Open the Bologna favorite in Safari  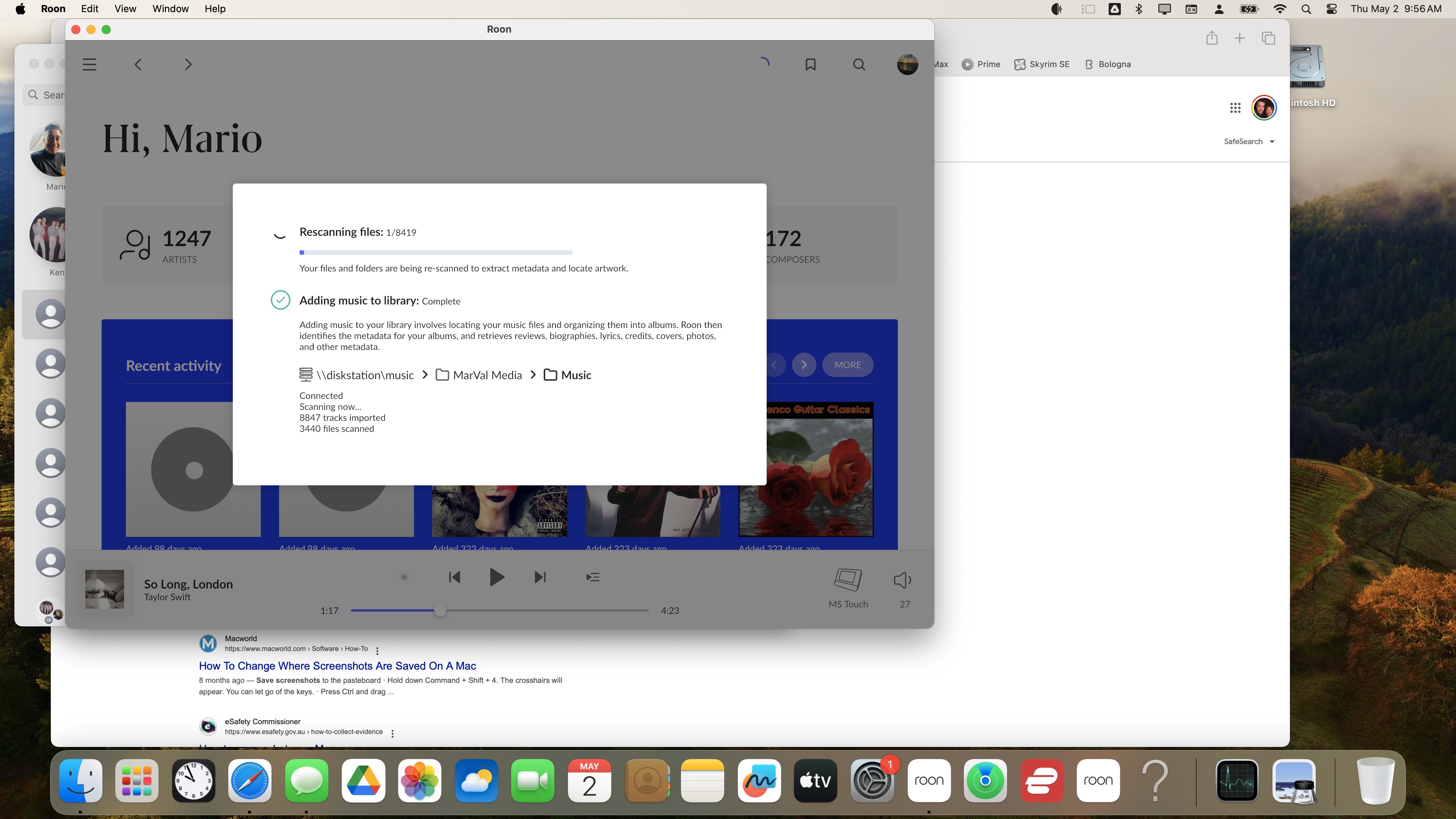[1107, 64]
